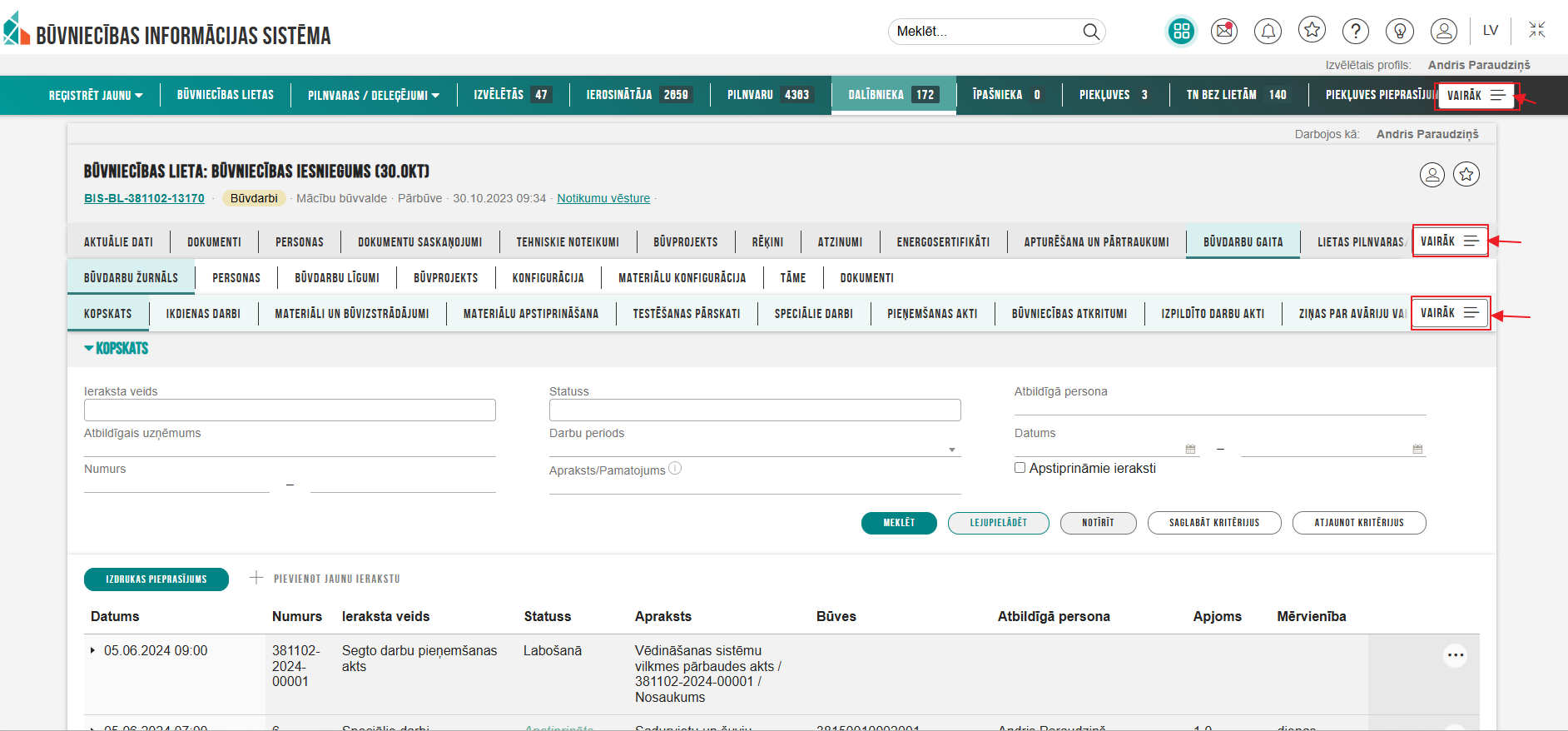Click Izdrukas pieprasījums button
Screen dimensions: 1568x731
(156, 579)
